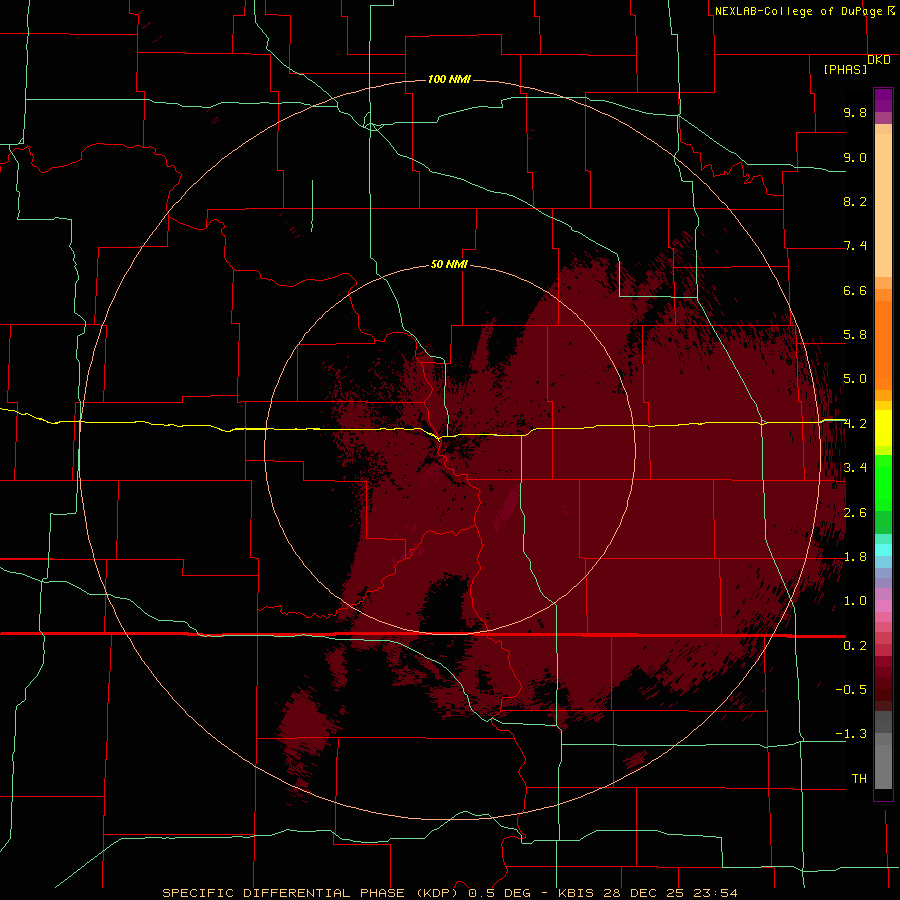
Task: Click the 7.4 legend value
Action: click(x=855, y=246)
